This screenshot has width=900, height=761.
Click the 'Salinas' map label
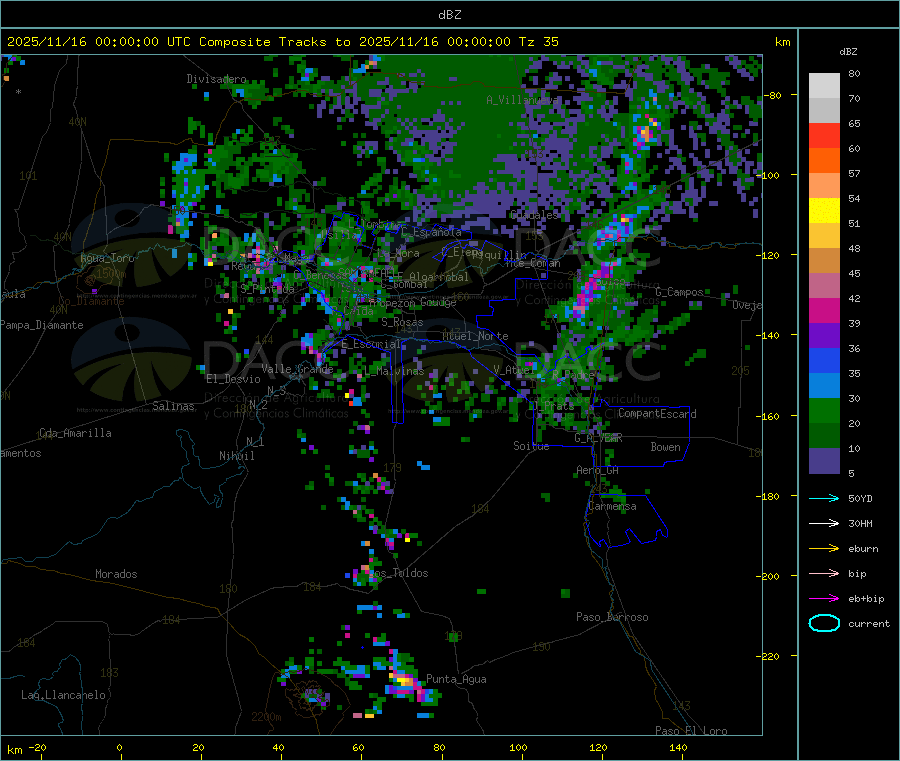[173, 406]
